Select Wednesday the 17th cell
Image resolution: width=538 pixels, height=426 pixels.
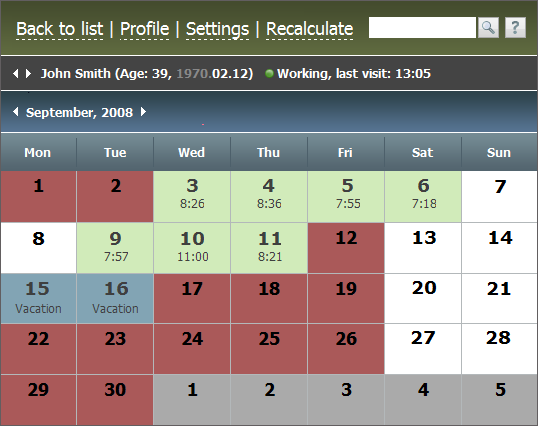(x=192, y=298)
